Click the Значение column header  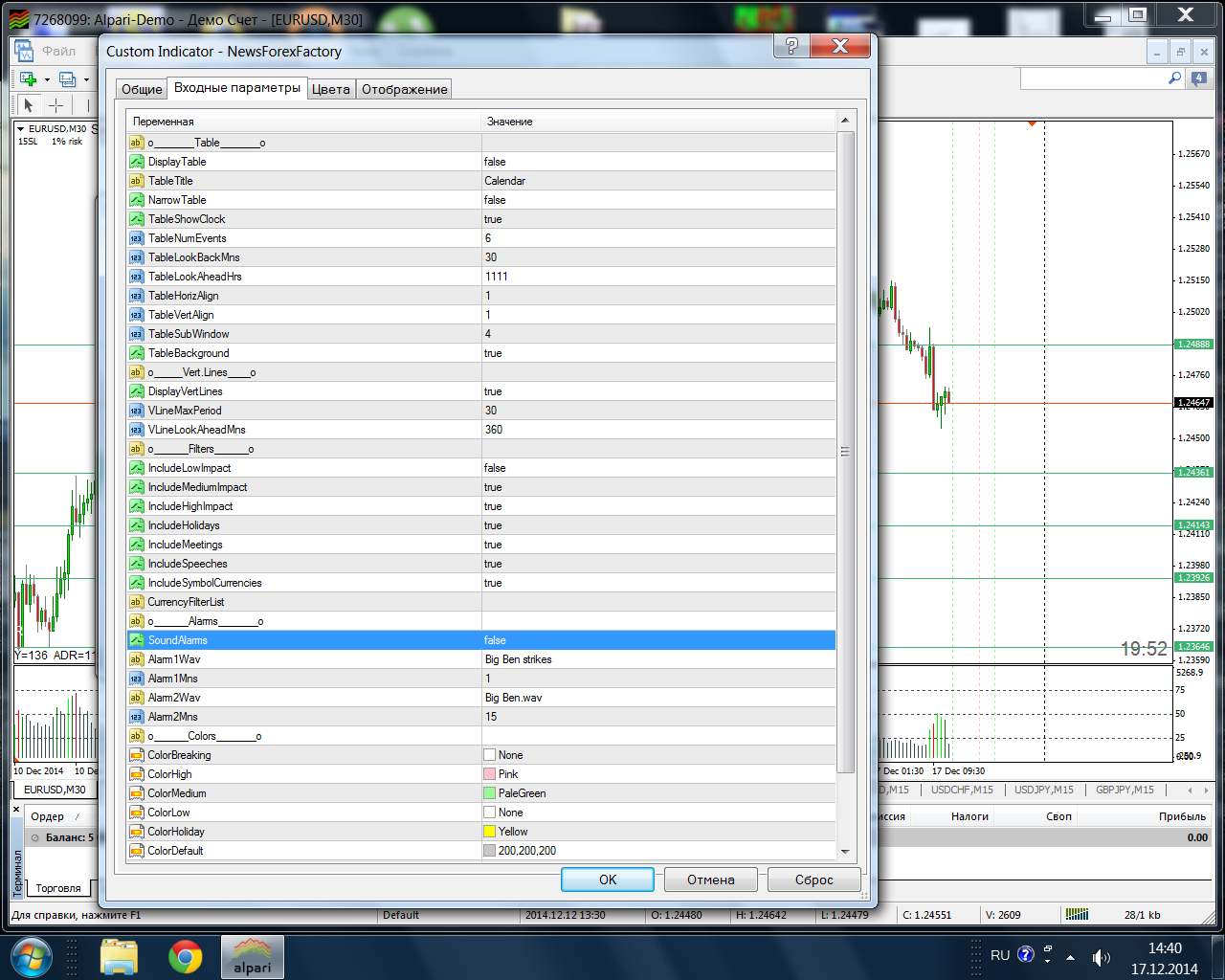pyautogui.click(x=658, y=122)
